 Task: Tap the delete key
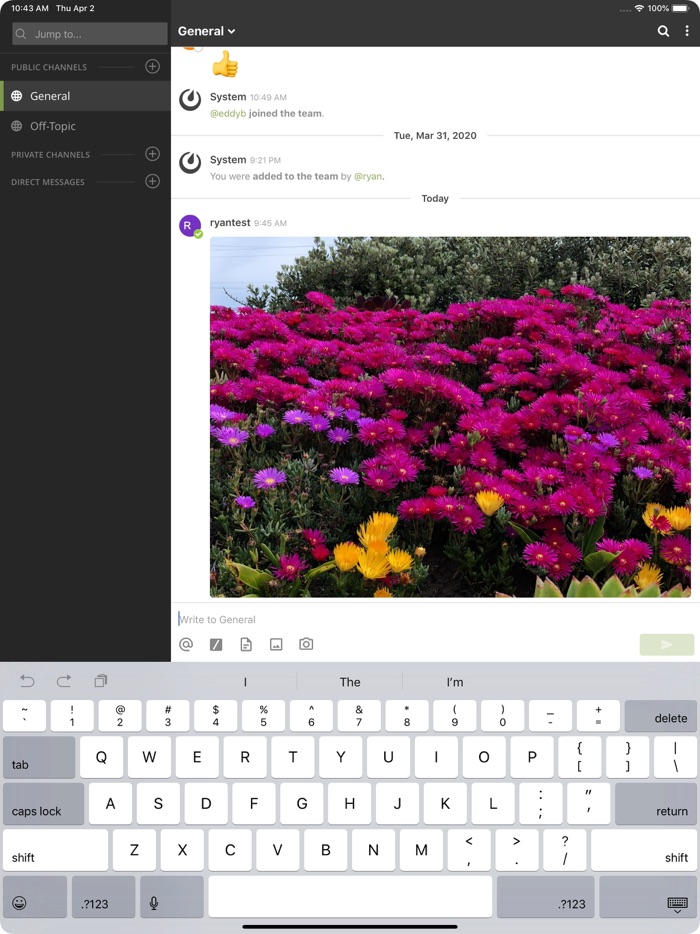click(x=661, y=716)
